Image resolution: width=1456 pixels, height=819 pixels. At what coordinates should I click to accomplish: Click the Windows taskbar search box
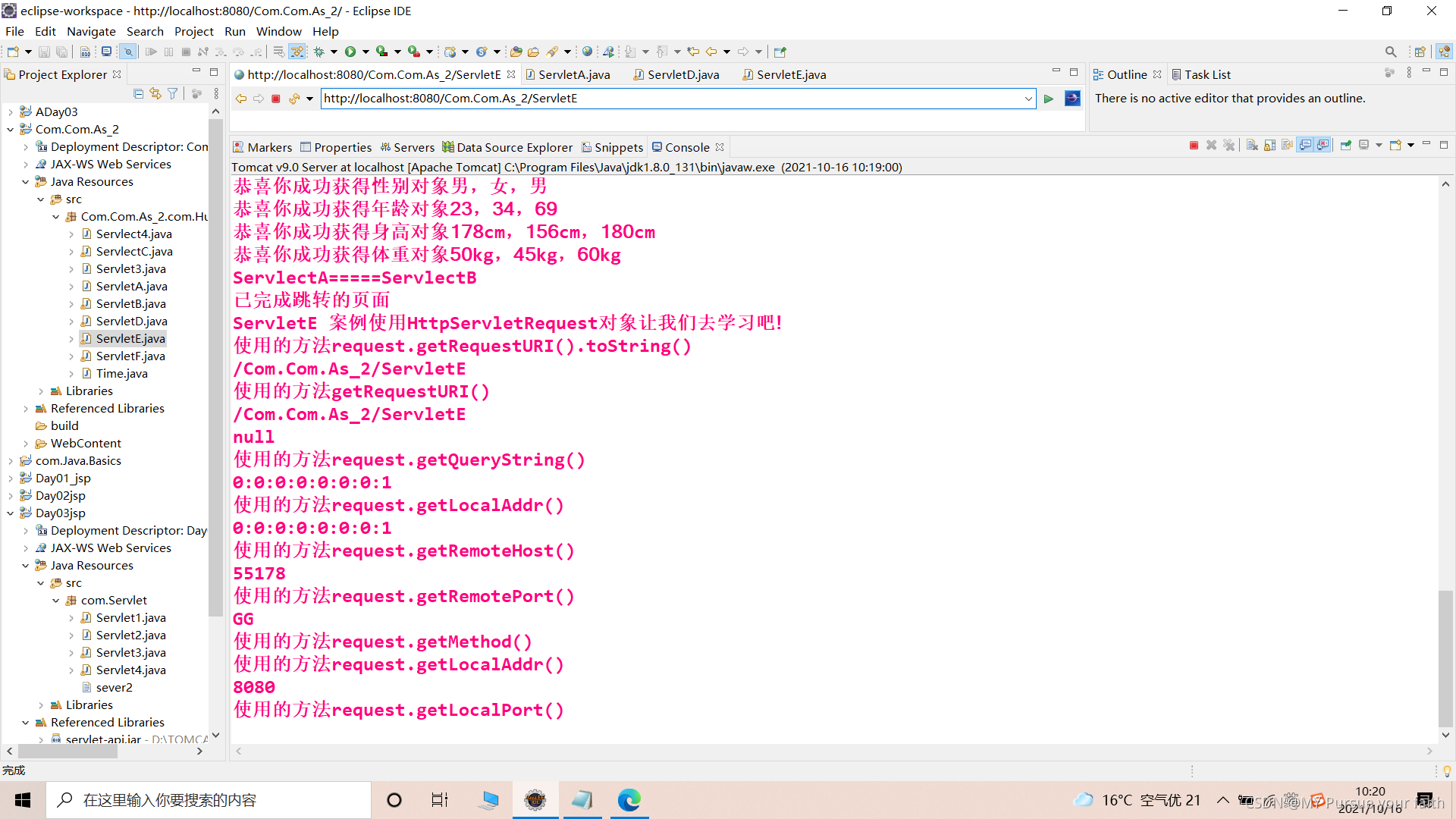209,800
